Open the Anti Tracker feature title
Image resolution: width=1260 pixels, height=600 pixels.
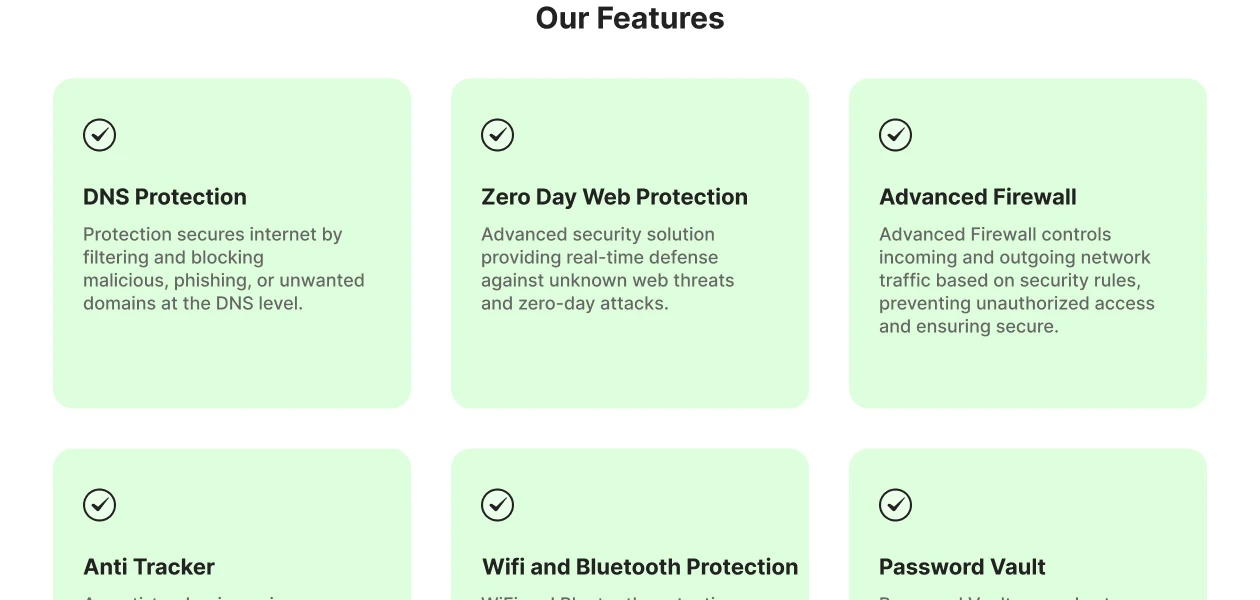pos(149,567)
